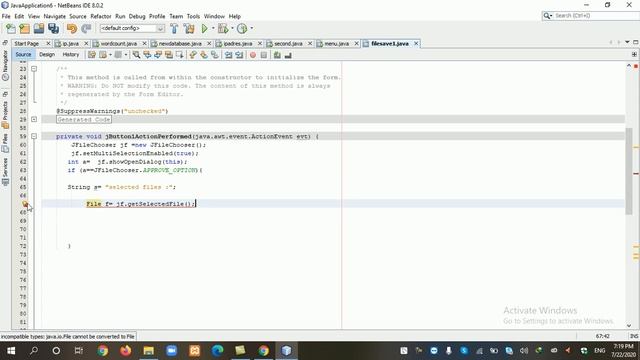Screen dimensions: 640x360
Task: Open the editor document list dropdown arrow
Action: pos(627,42)
